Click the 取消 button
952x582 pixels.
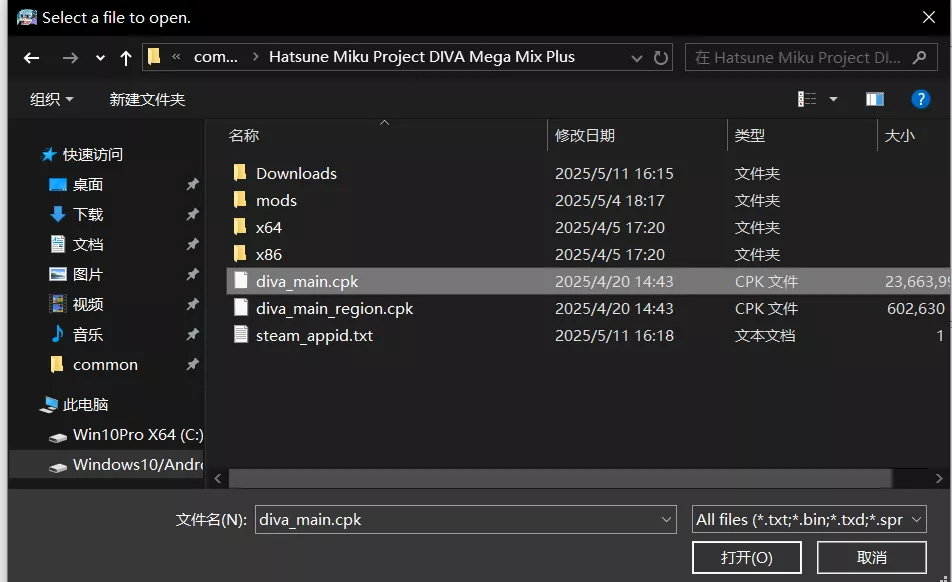871,558
